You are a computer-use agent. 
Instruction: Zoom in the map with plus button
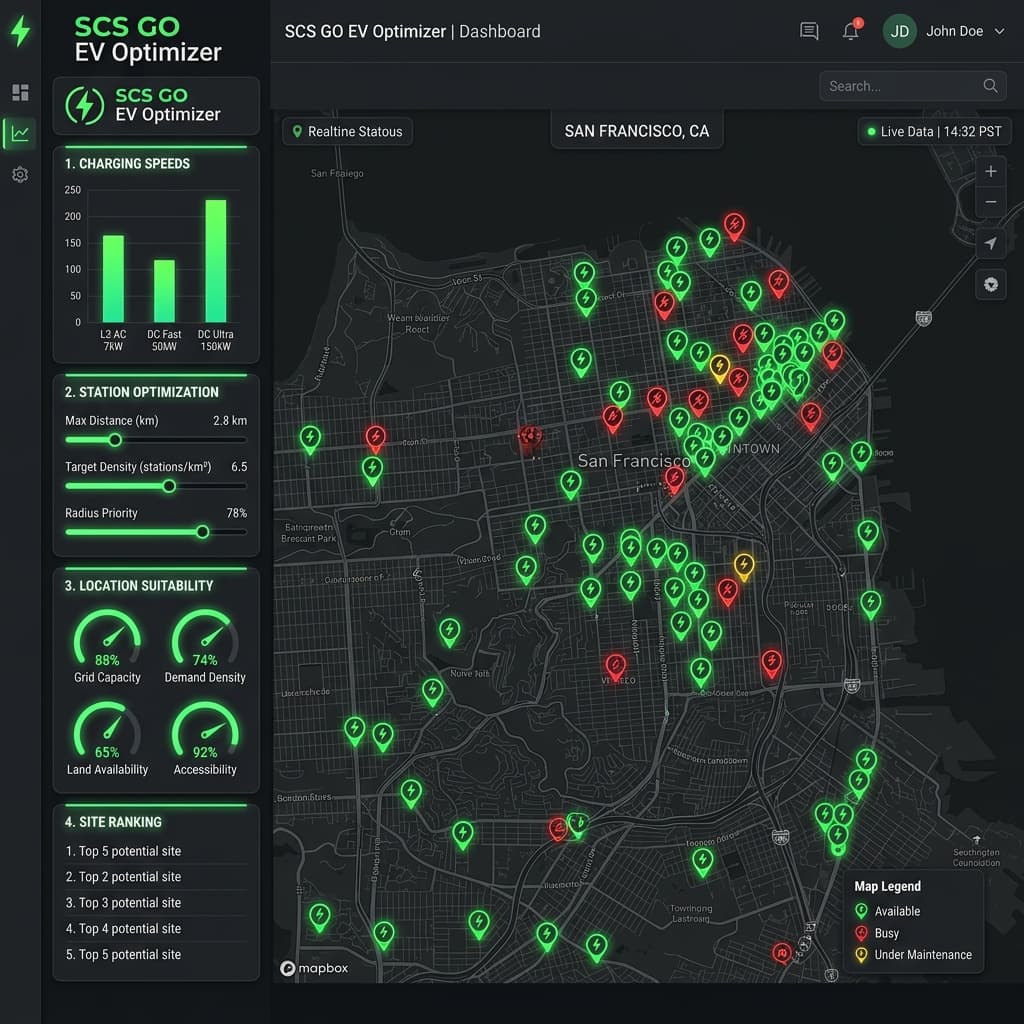pos(991,171)
